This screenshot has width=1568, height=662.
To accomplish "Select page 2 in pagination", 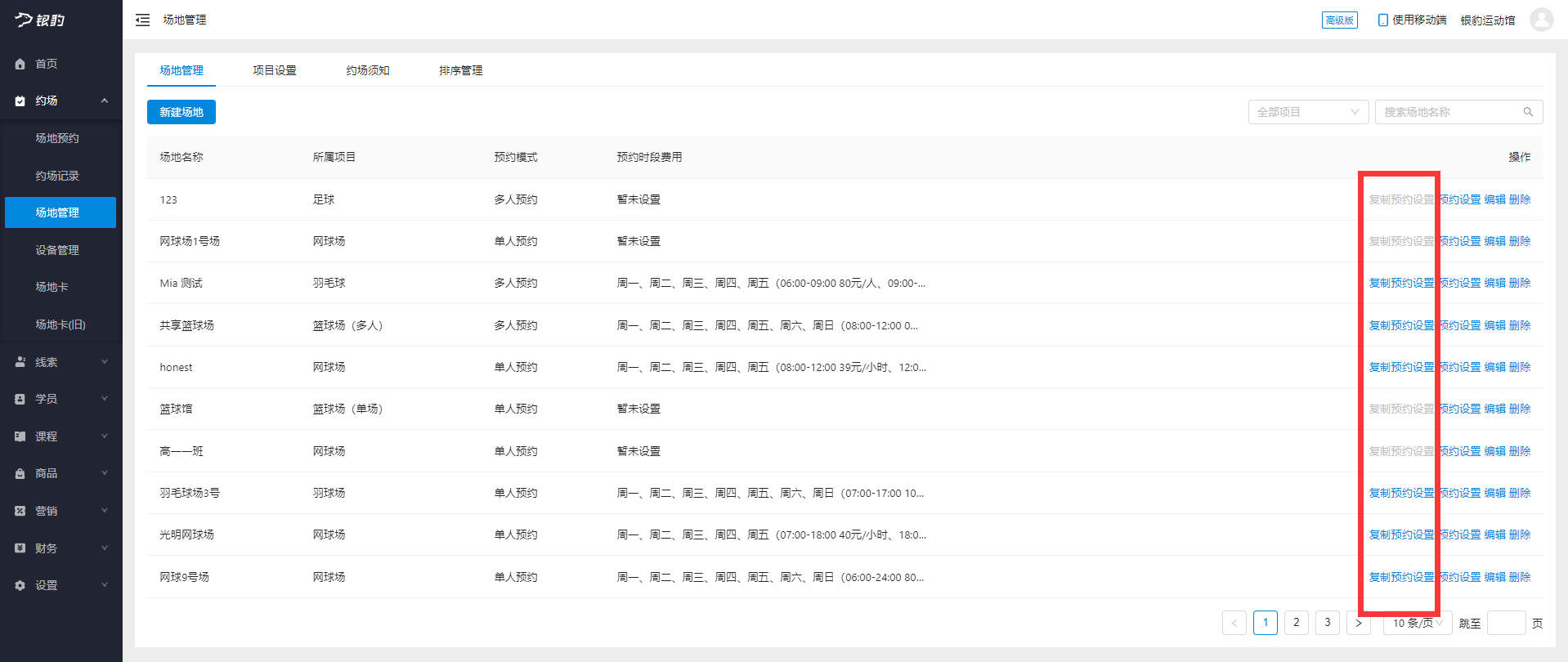I will [1296, 623].
